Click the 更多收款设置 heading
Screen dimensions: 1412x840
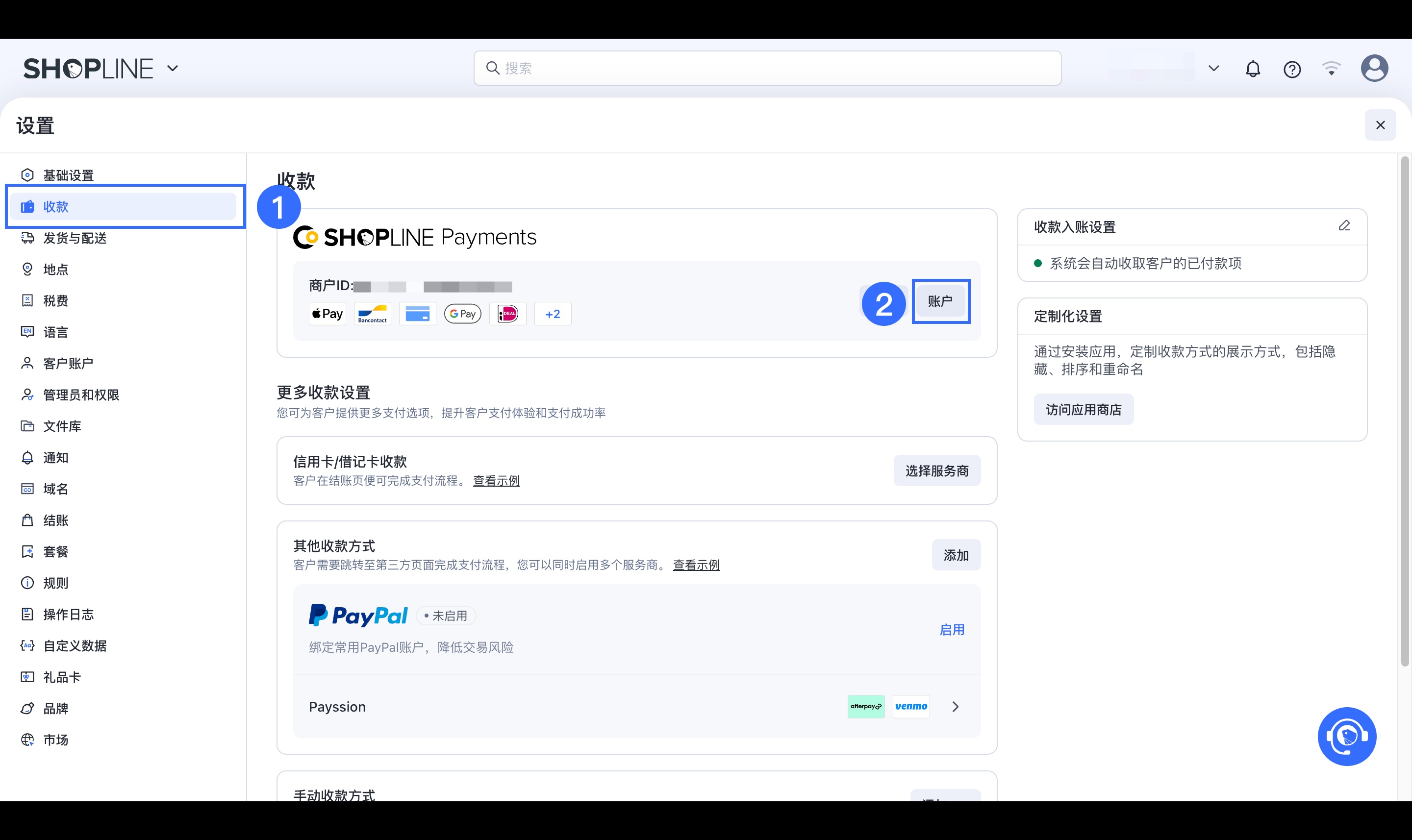tap(323, 392)
